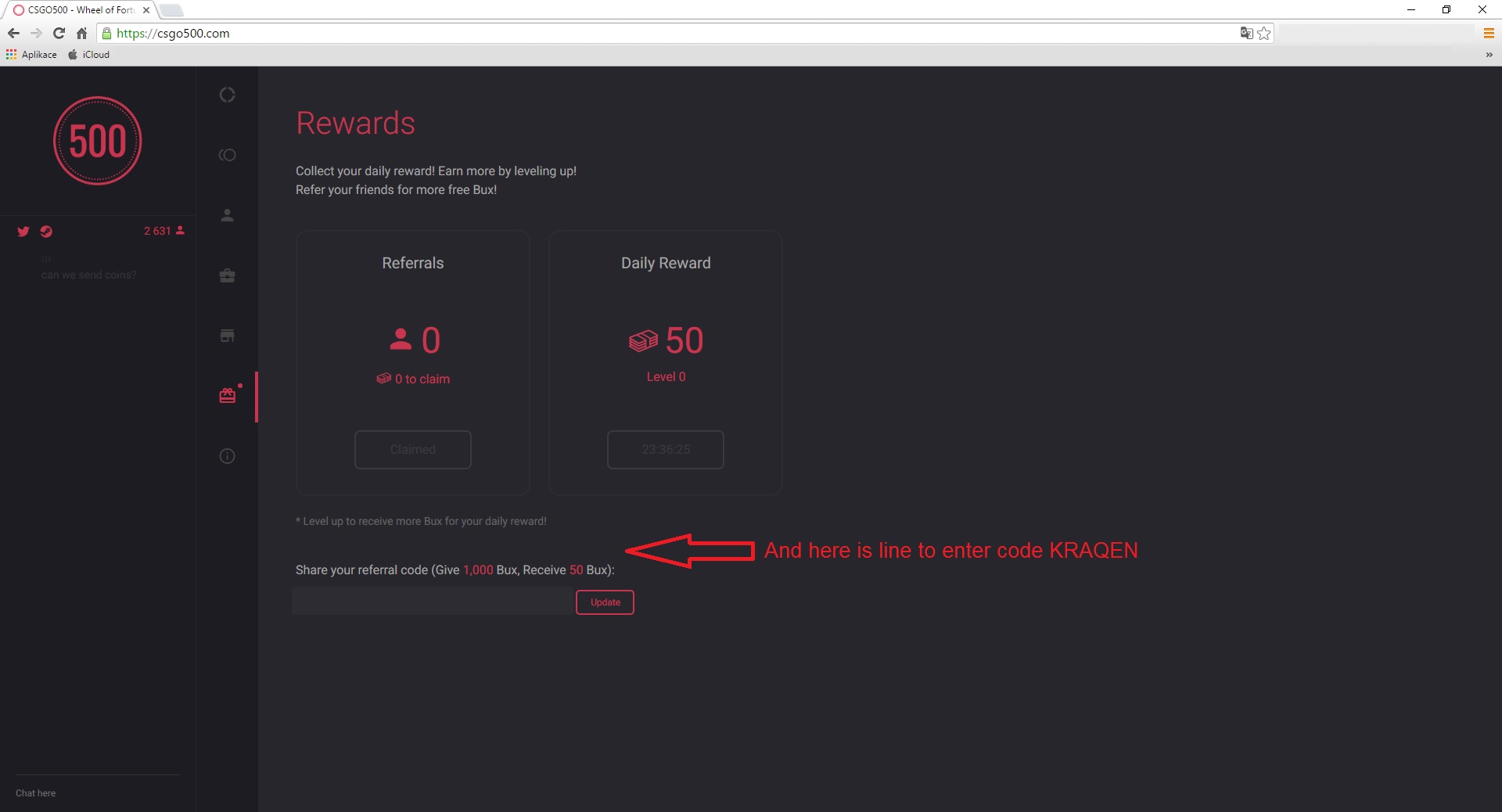1502x812 pixels.
Task: Open the wheel game sidebar icon
Action: coord(227,95)
